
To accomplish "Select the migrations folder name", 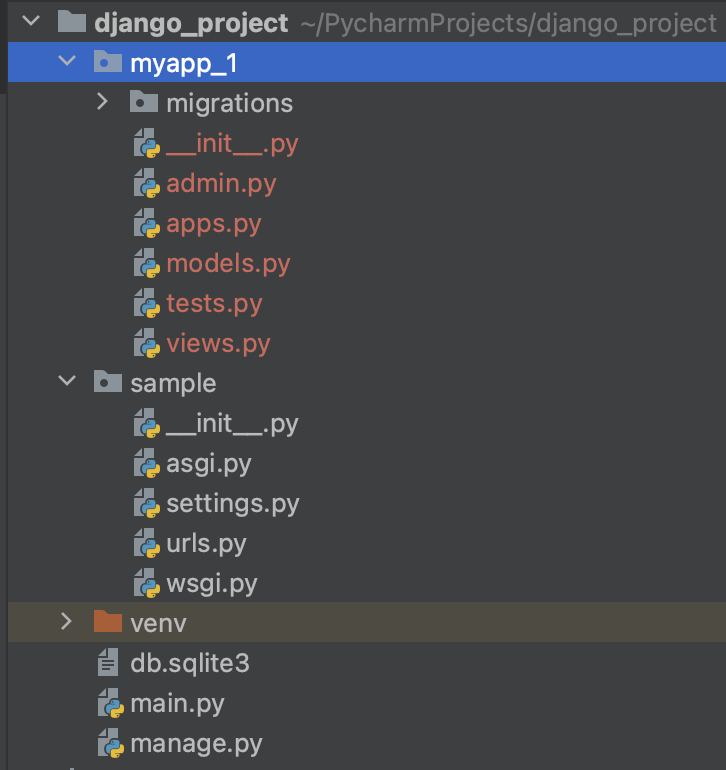I will pos(229,104).
